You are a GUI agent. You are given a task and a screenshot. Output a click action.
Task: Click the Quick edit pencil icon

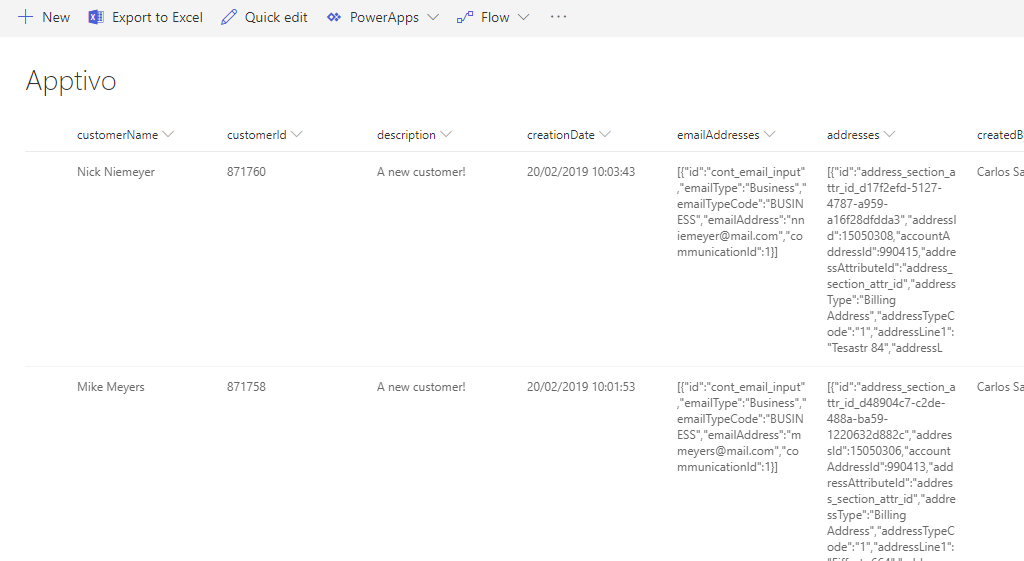pyautogui.click(x=230, y=17)
